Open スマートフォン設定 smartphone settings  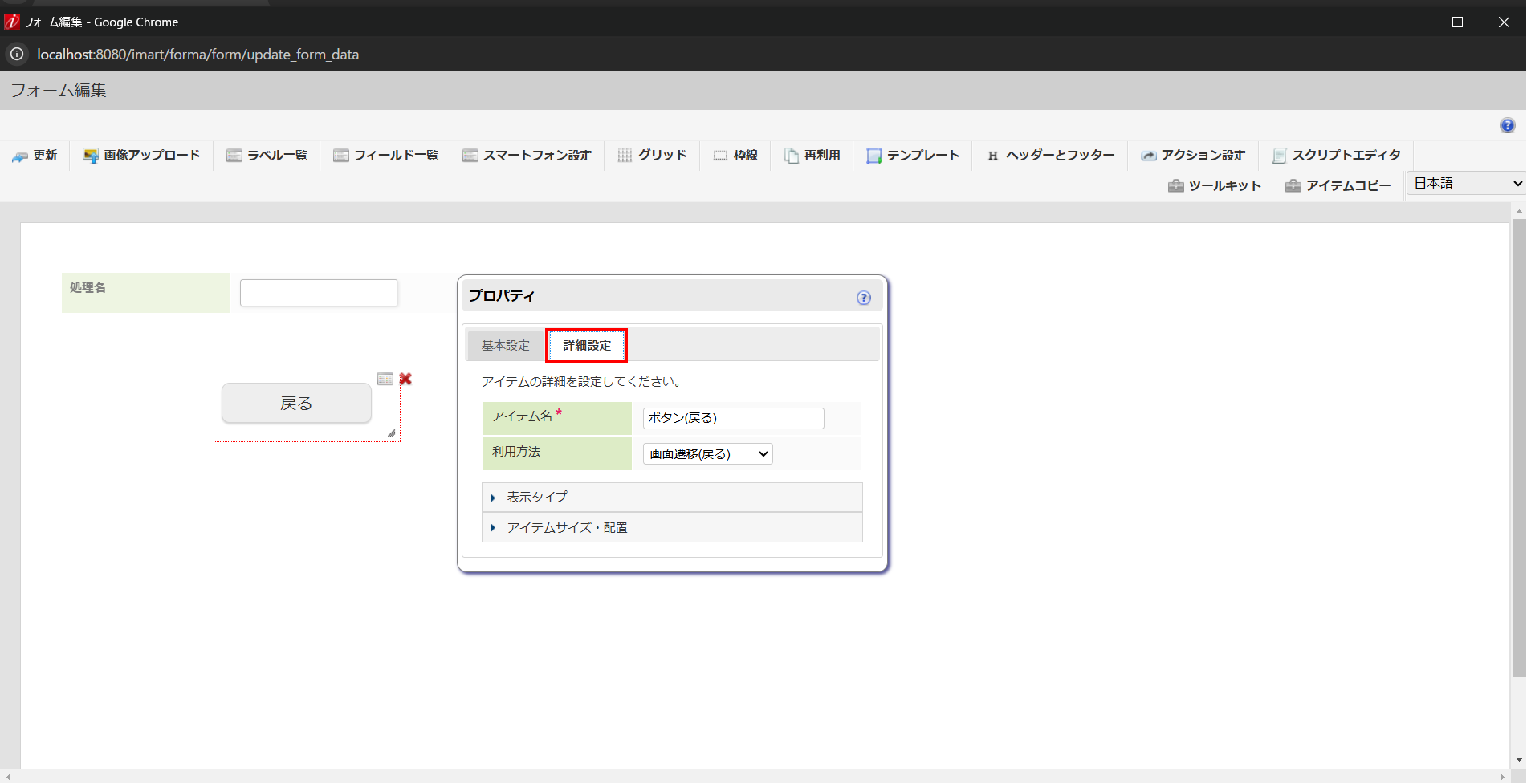pos(527,155)
